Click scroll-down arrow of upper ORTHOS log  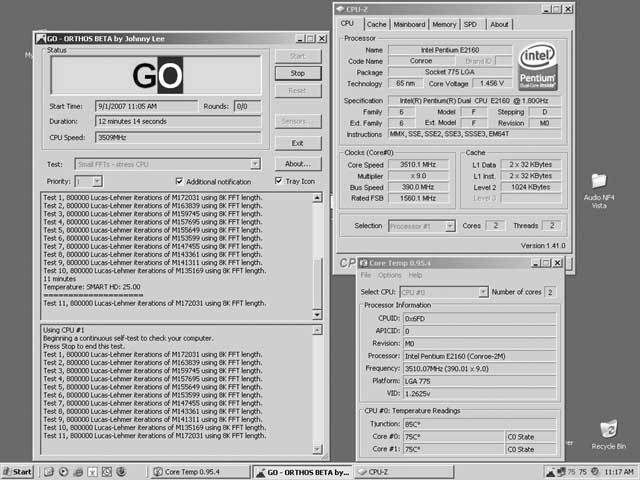[317, 315]
